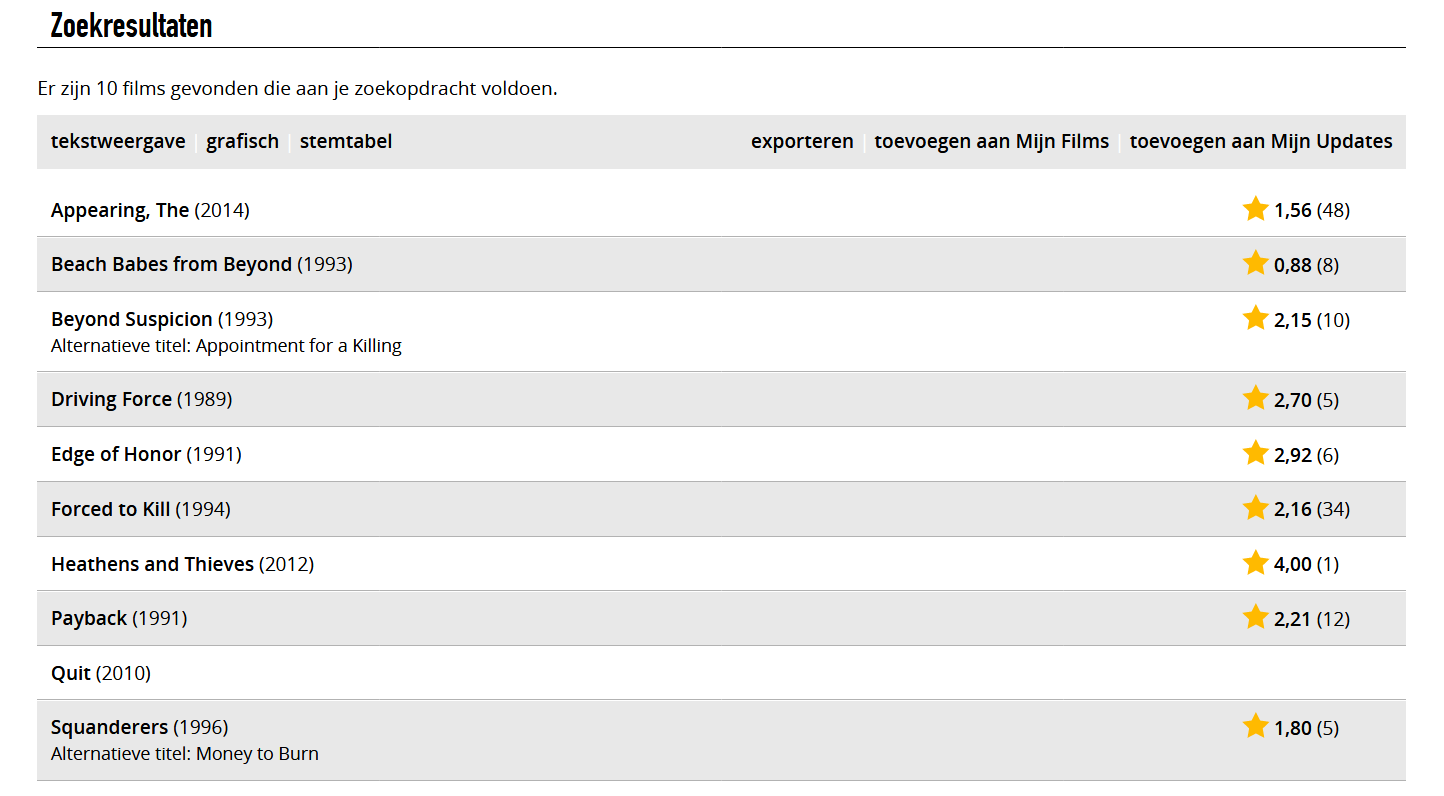Image resolution: width=1444 pixels, height=796 pixels.
Task: Open the Heathens and Thieves film page
Action: tap(152, 564)
